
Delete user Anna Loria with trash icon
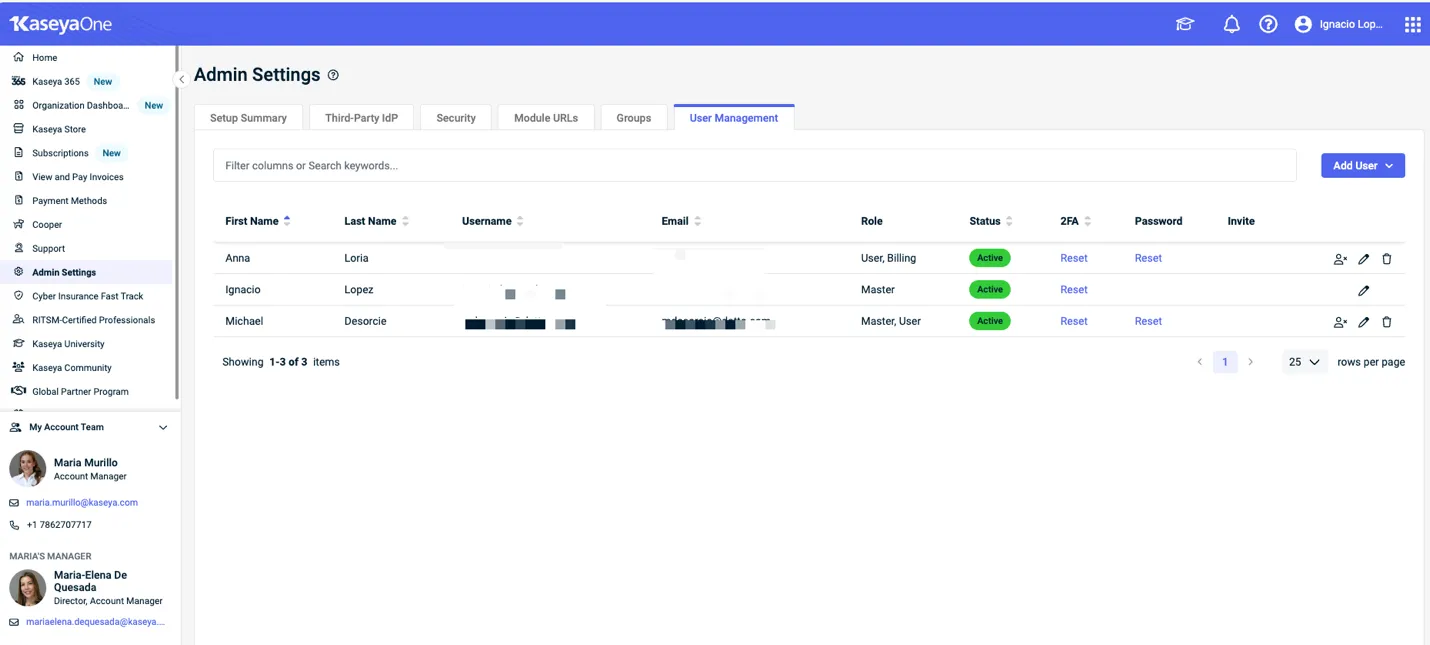(x=1386, y=259)
